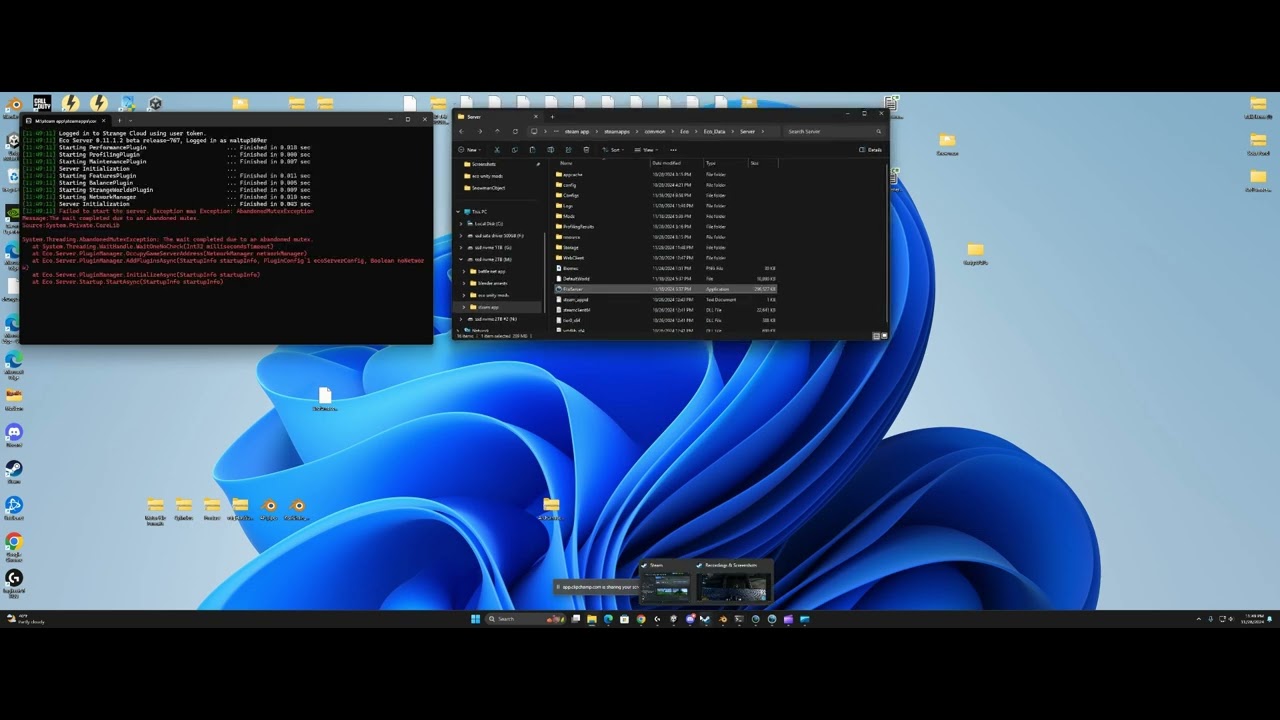Image resolution: width=1280 pixels, height=720 pixels.
Task: Click the Eco_Data breadcrumb segment
Action: pyautogui.click(x=714, y=131)
